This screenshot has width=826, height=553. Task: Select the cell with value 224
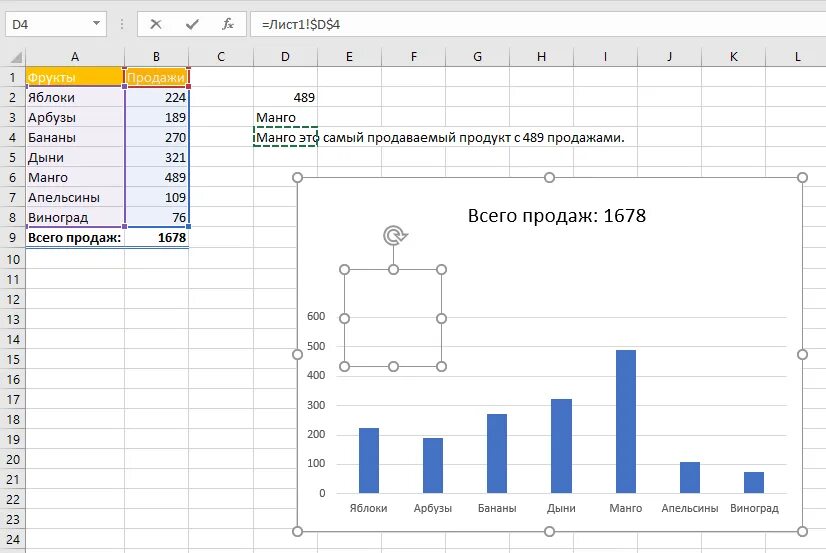coord(156,97)
